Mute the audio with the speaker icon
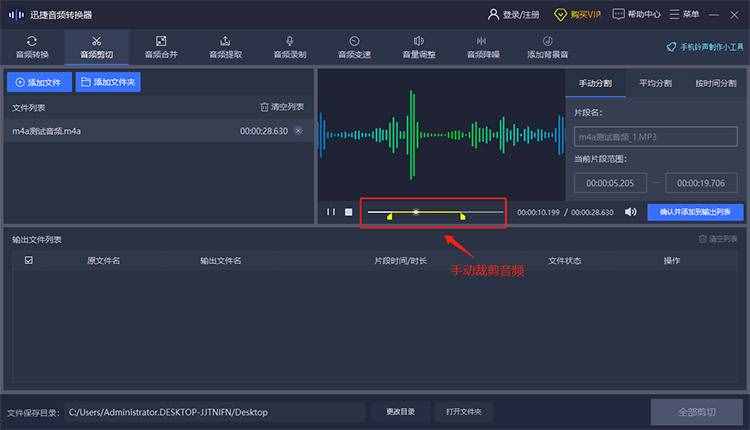This screenshot has width=750, height=430. (630, 212)
